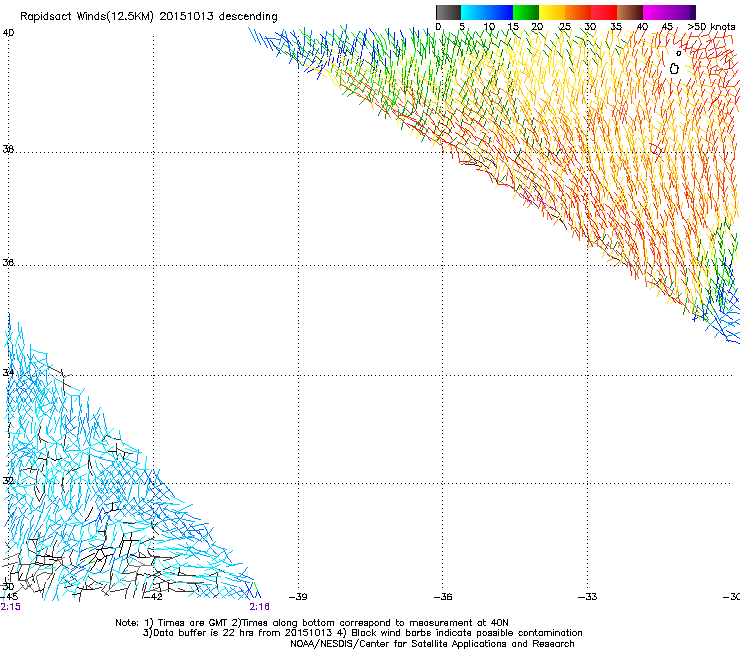740x650 pixels.
Task: Click the gray 0-5 knots color bar segment
Action: 449,12
